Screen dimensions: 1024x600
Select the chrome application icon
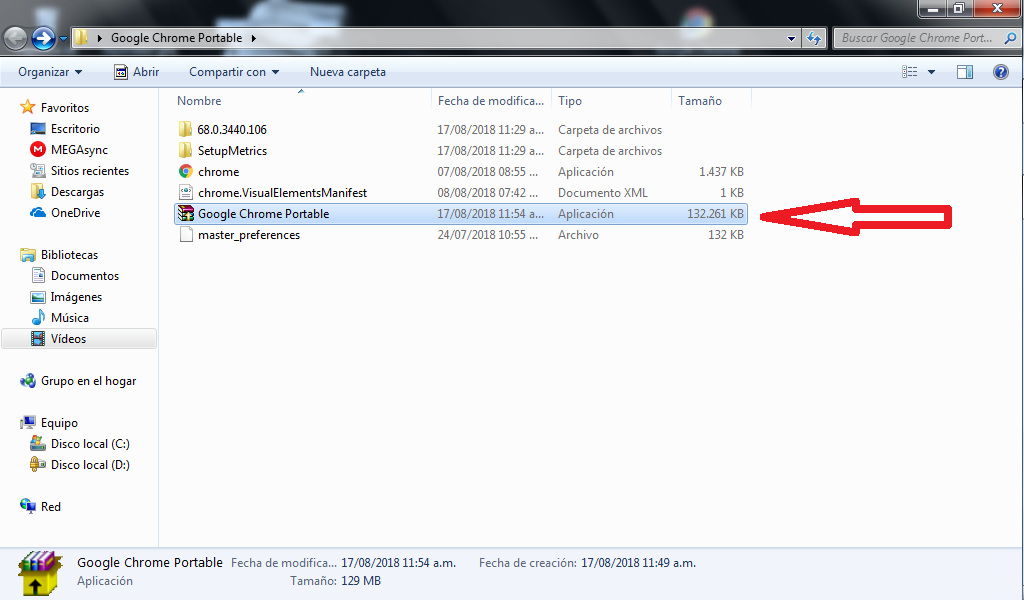186,172
